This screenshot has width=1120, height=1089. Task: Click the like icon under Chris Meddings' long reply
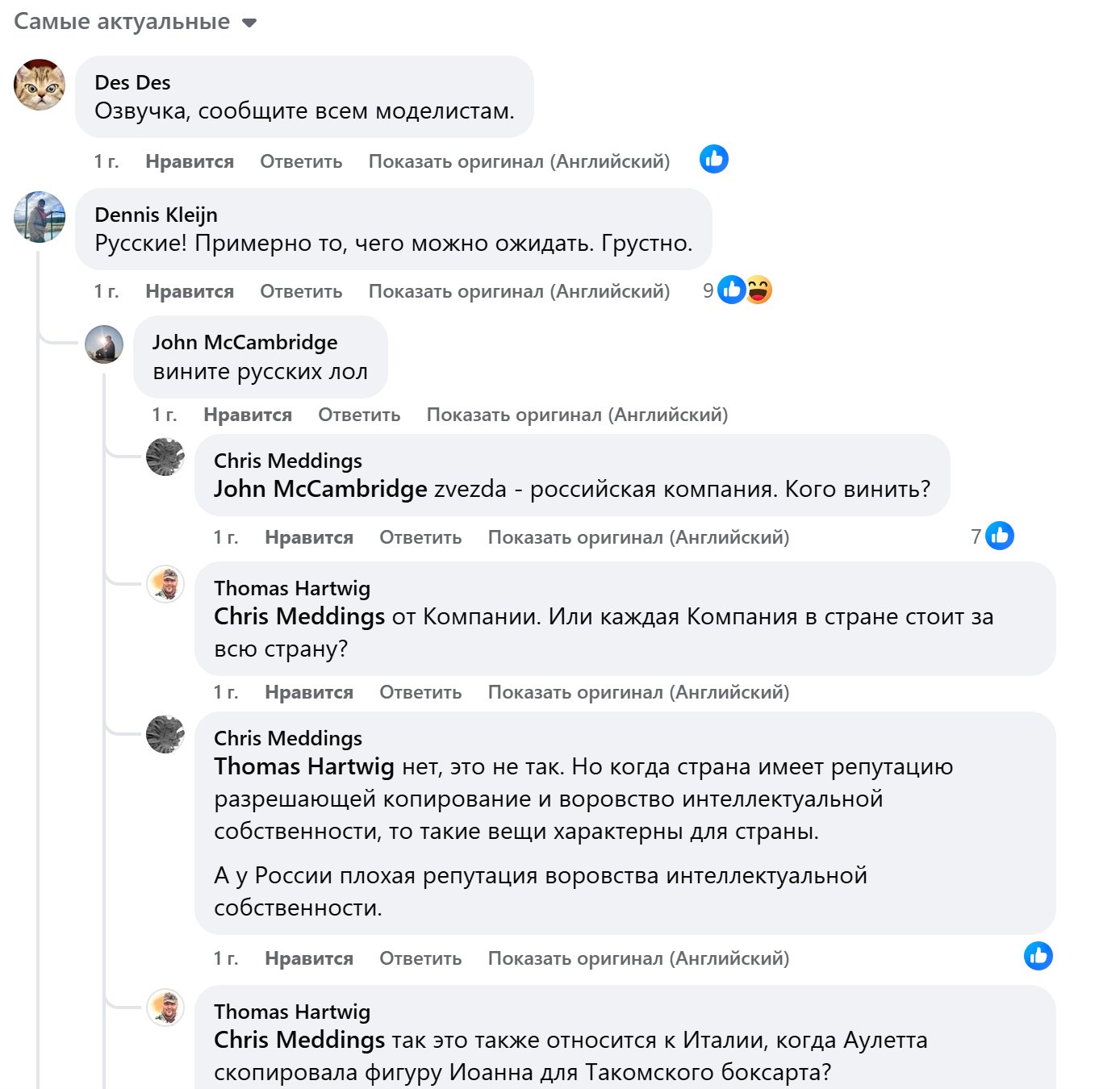(x=1039, y=956)
